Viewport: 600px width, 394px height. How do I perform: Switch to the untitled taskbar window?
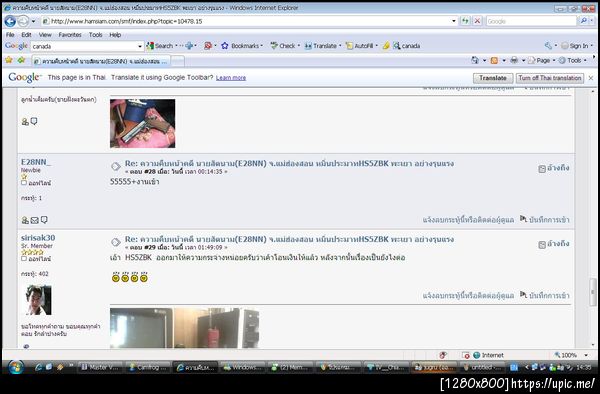pyautogui.click(x=483, y=367)
